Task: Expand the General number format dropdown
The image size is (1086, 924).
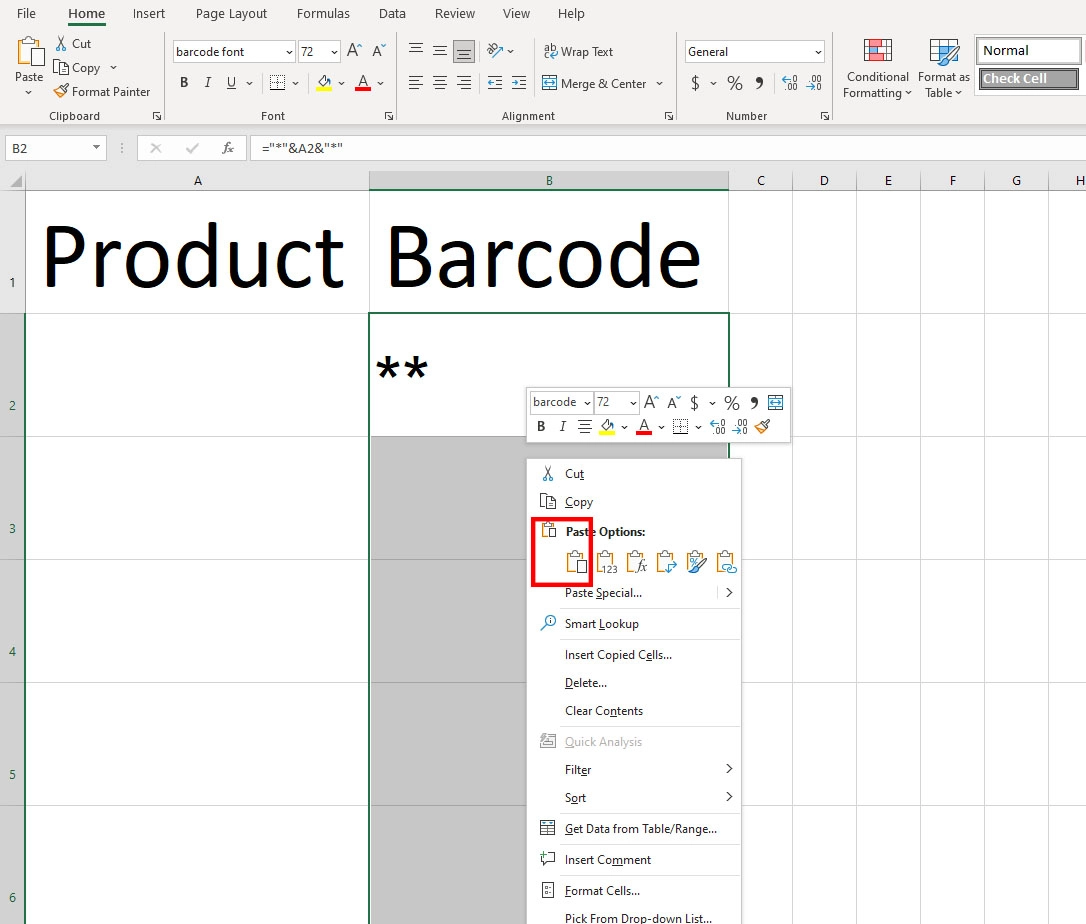Action: (818, 52)
